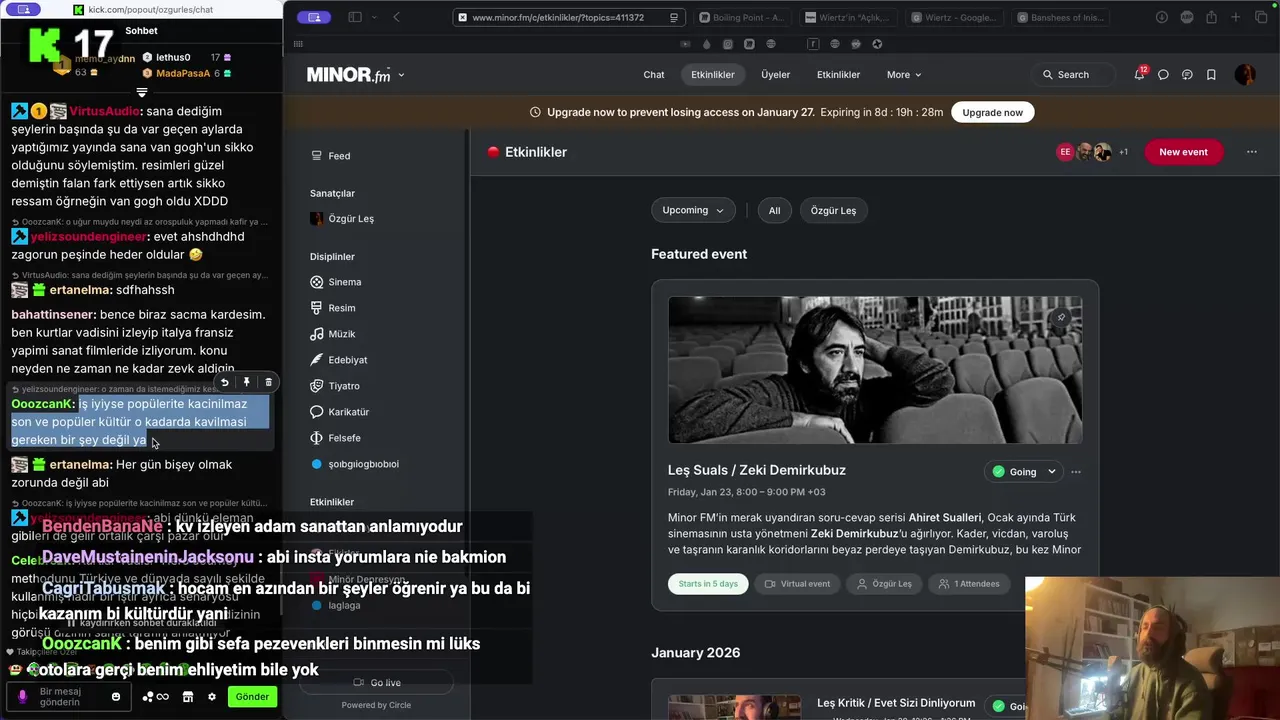
Task: Click the Safari share icon
Action: point(1211,17)
